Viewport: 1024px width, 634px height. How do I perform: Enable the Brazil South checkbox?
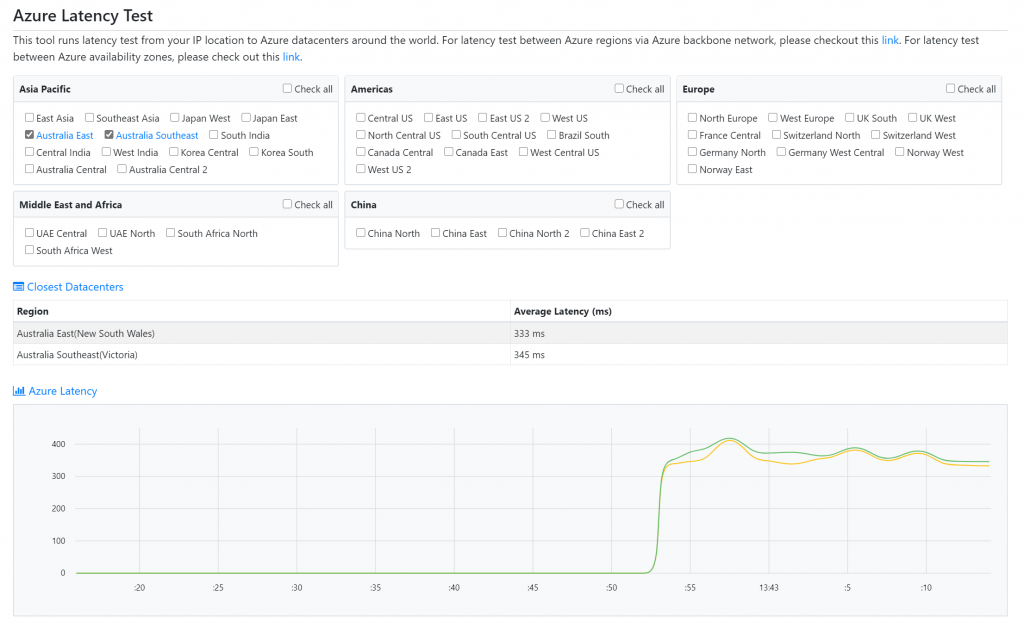pos(552,135)
